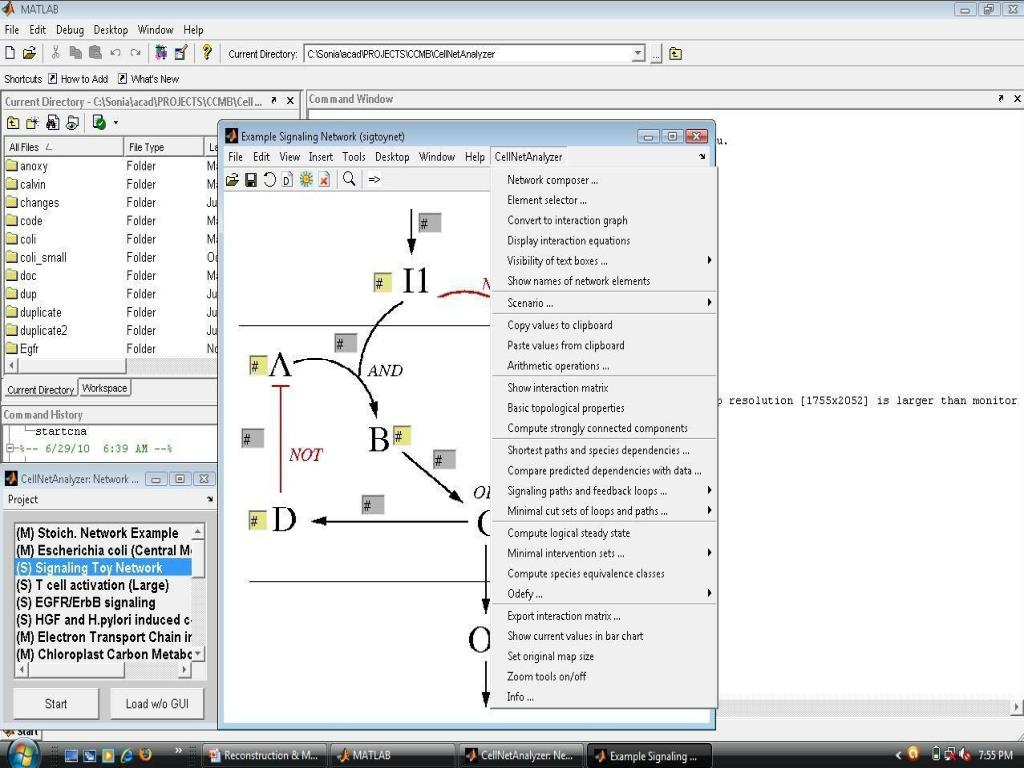Click the arrow => tool in figure toolbar
This screenshot has height=768, width=1024.
374,180
